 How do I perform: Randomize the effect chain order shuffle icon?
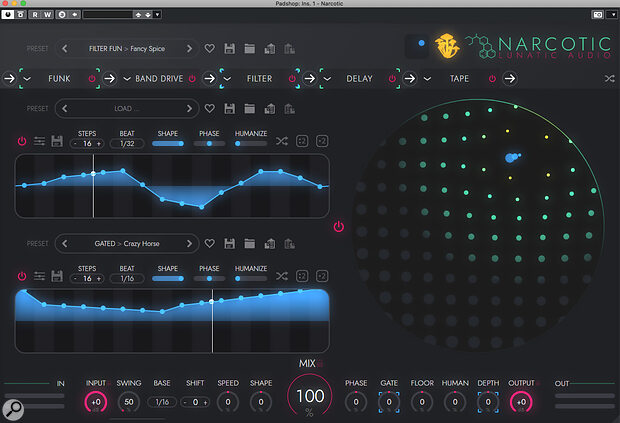point(609,79)
